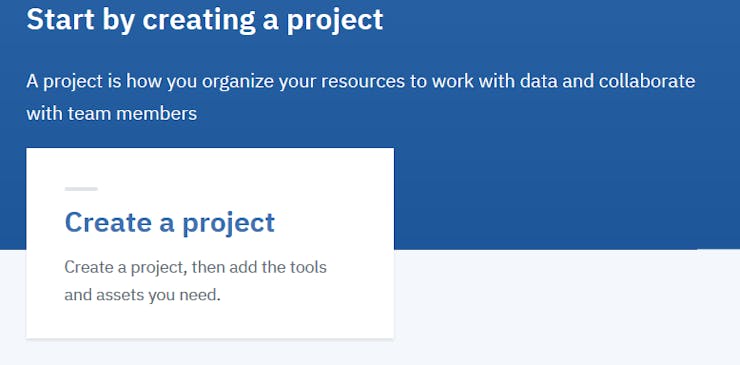Open the white Create a project card
This screenshot has height=365, width=740.
[210, 243]
